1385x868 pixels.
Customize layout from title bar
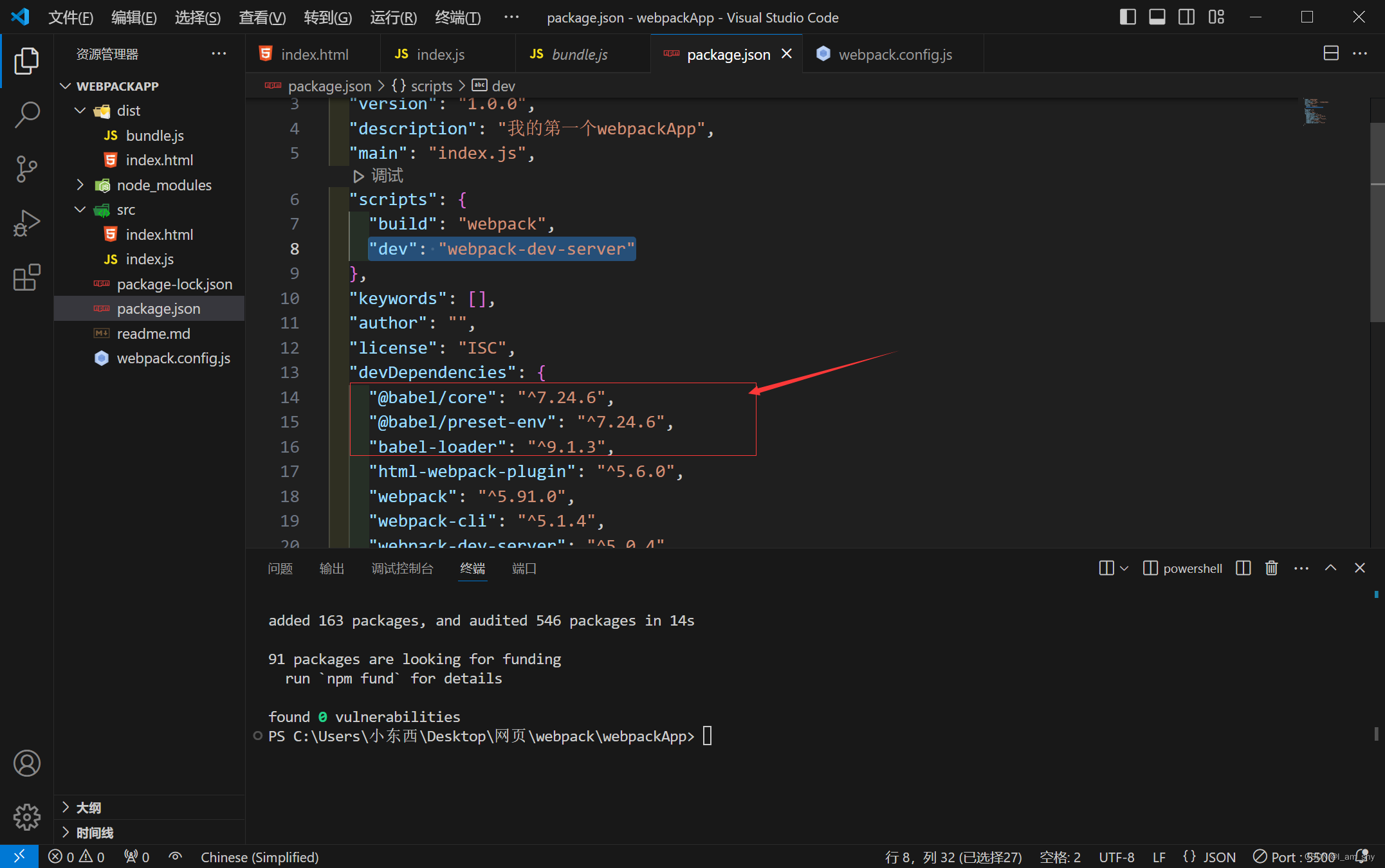[1216, 17]
